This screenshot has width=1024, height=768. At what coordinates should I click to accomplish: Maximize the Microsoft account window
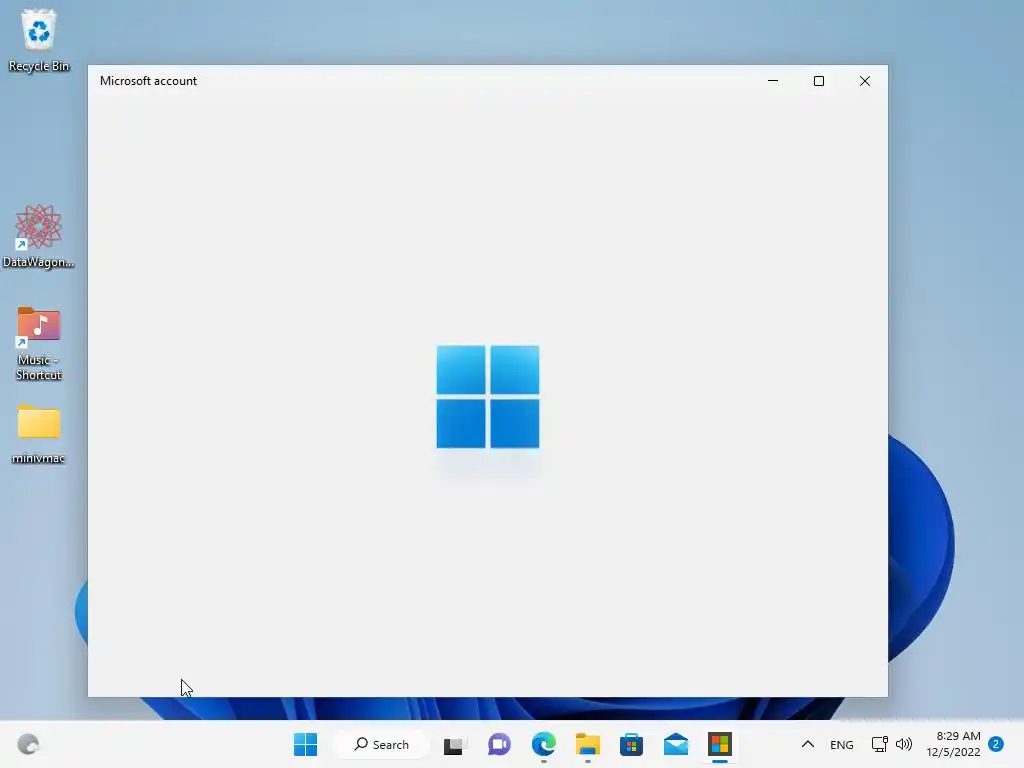[x=819, y=81]
